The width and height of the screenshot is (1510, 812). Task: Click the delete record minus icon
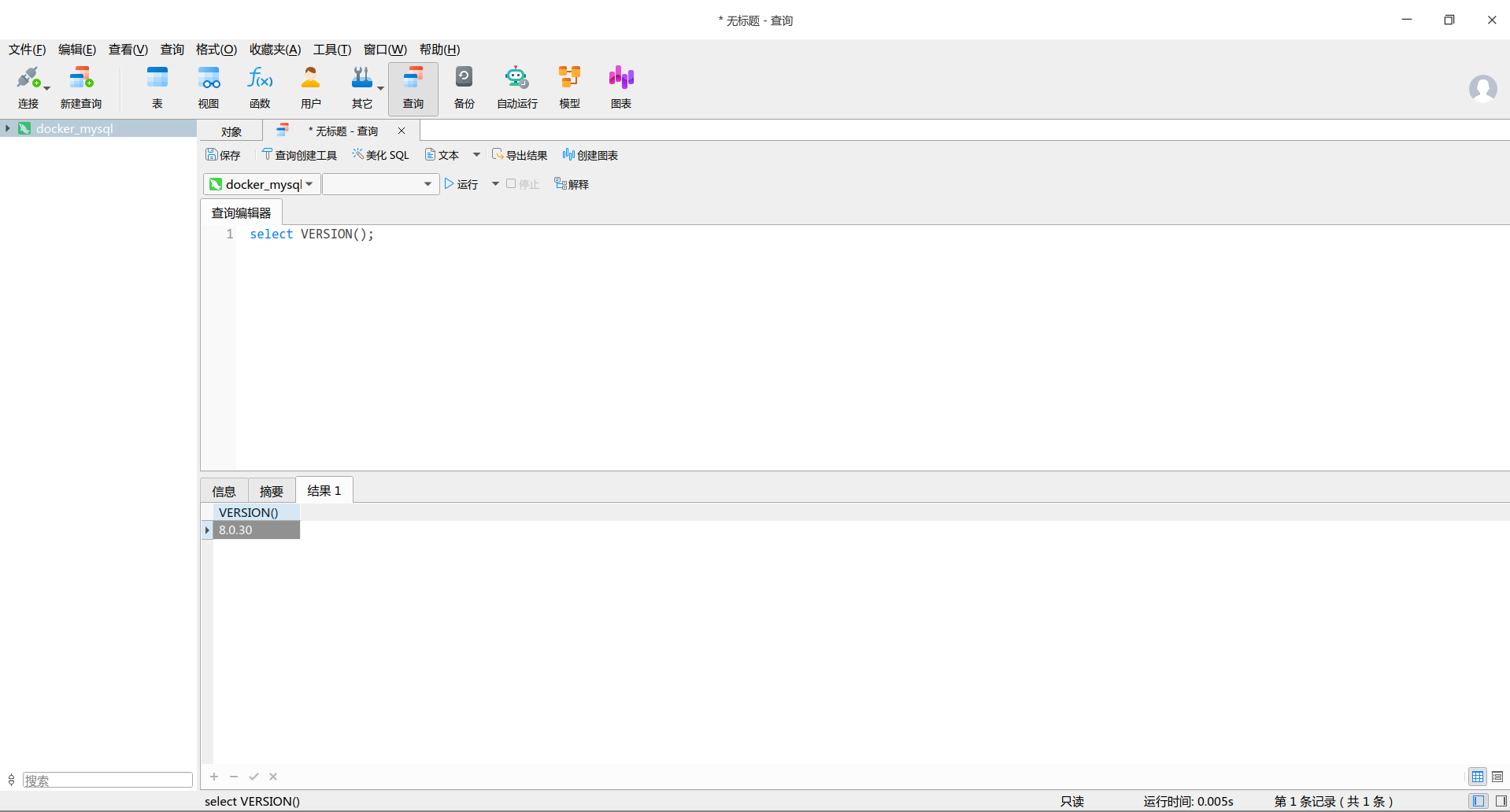coord(234,777)
